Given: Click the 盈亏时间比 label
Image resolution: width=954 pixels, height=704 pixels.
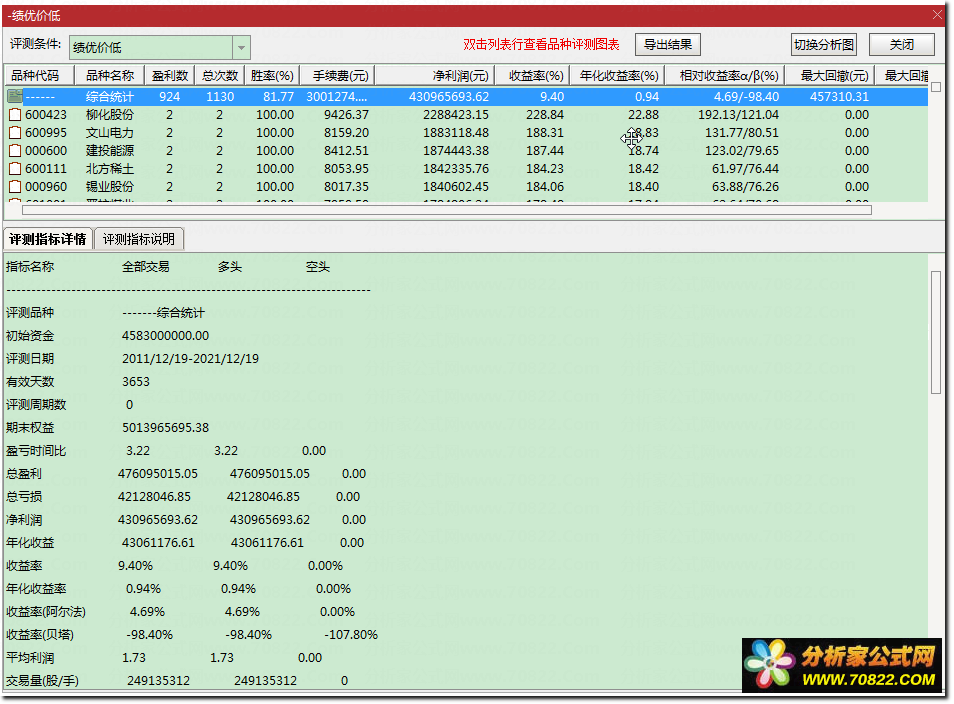Looking at the screenshot, I should click(x=36, y=451).
